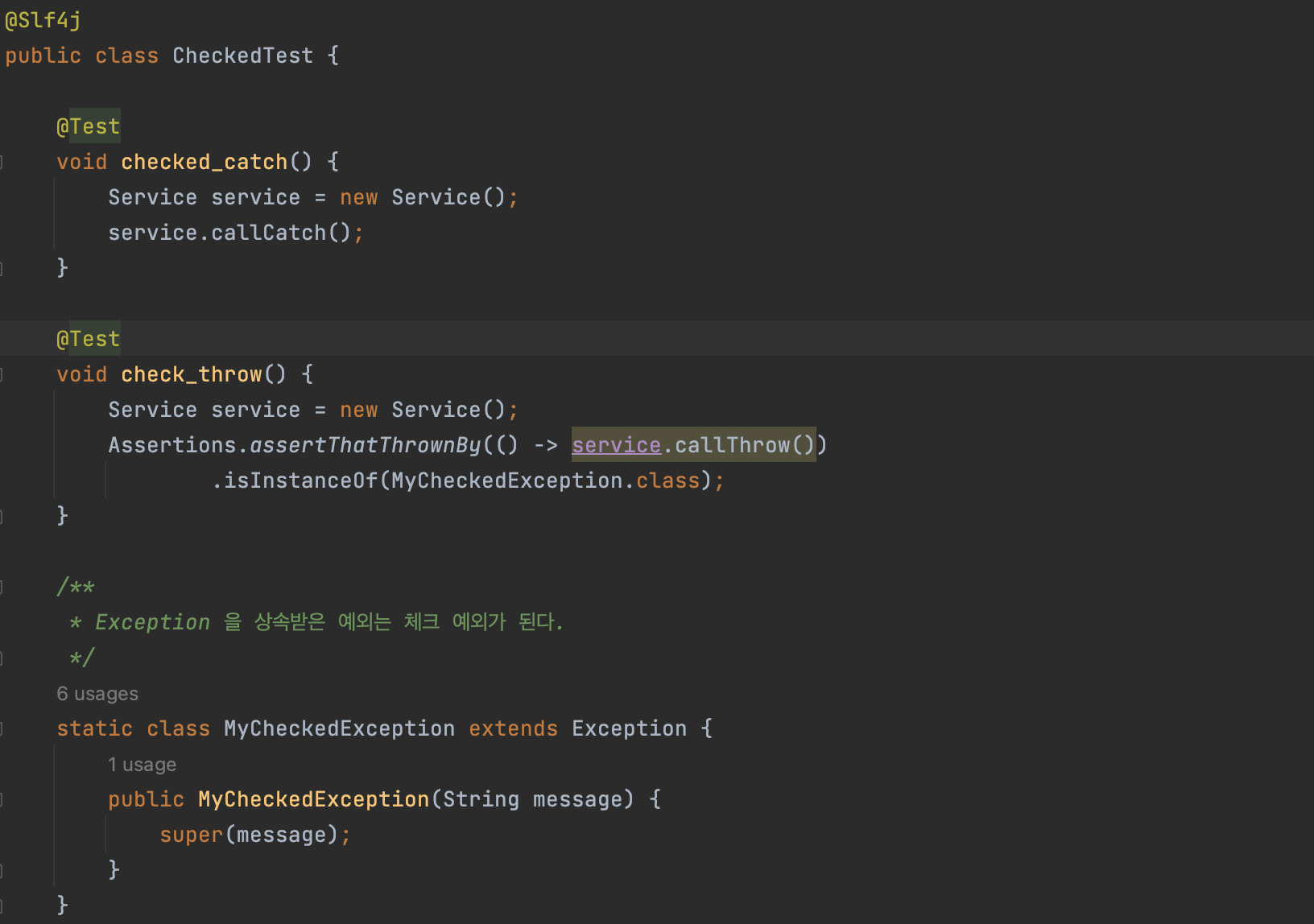Click the void keyword of check_throw

[x=81, y=374]
